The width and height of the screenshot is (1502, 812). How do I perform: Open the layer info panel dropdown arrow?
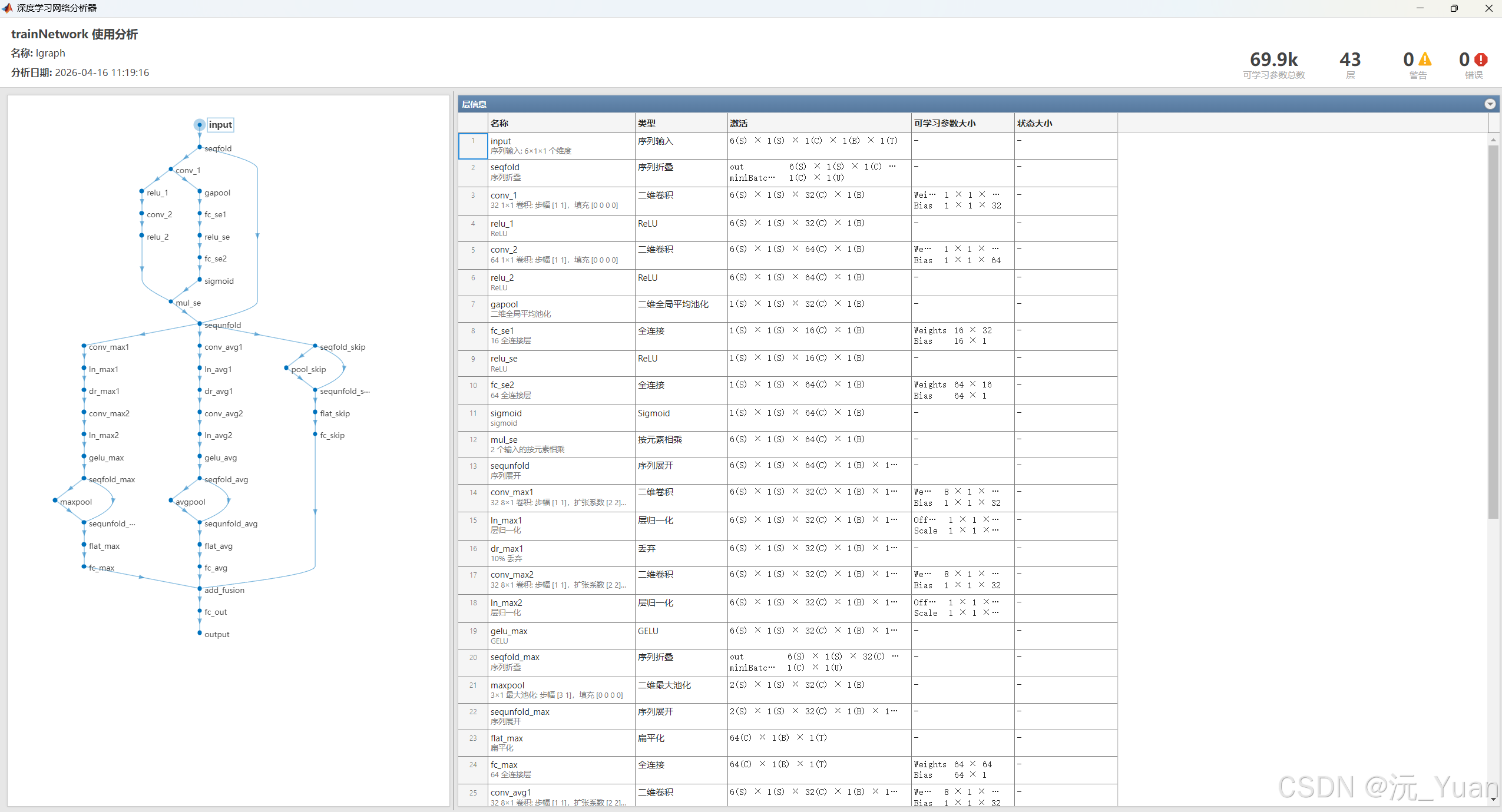pyautogui.click(x=1490, y=104)
